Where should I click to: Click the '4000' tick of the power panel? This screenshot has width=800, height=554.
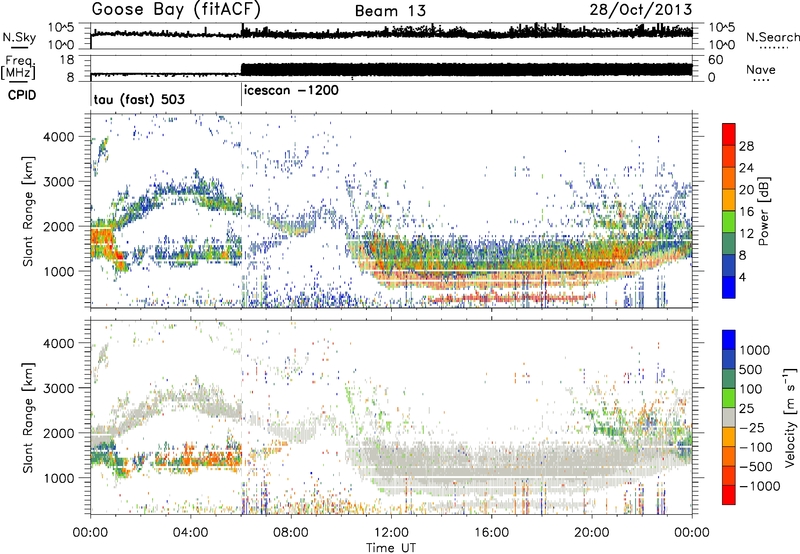pos(61,137)
